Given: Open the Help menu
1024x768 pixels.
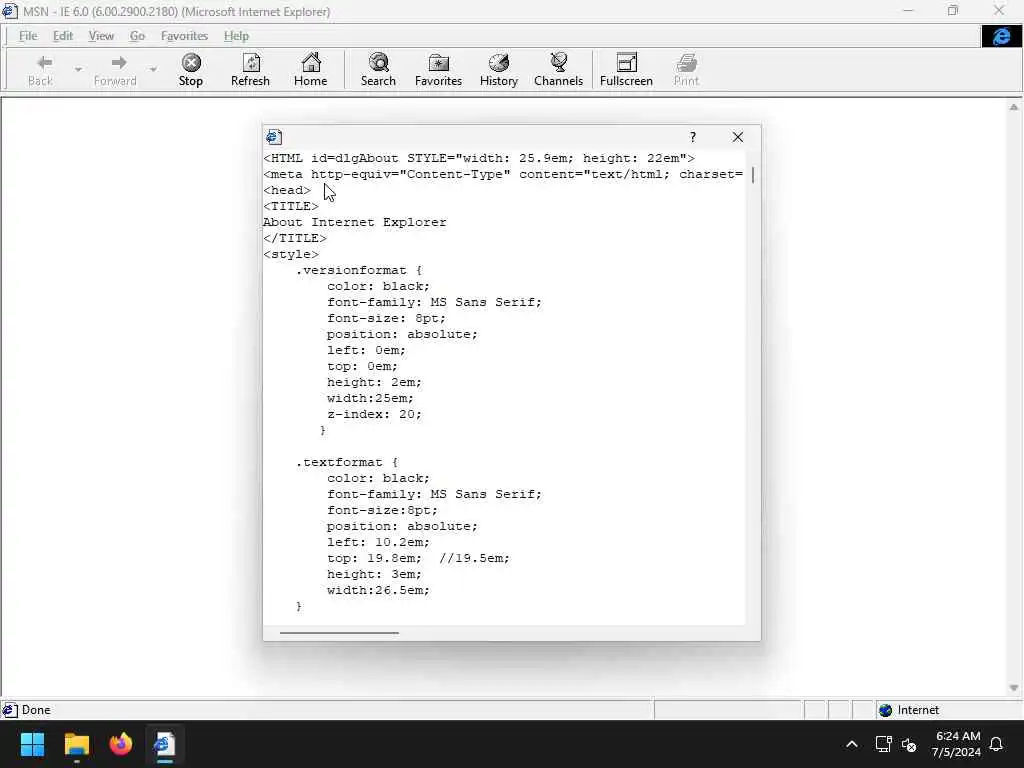Looking at the screenshot, I should (236, 36).
